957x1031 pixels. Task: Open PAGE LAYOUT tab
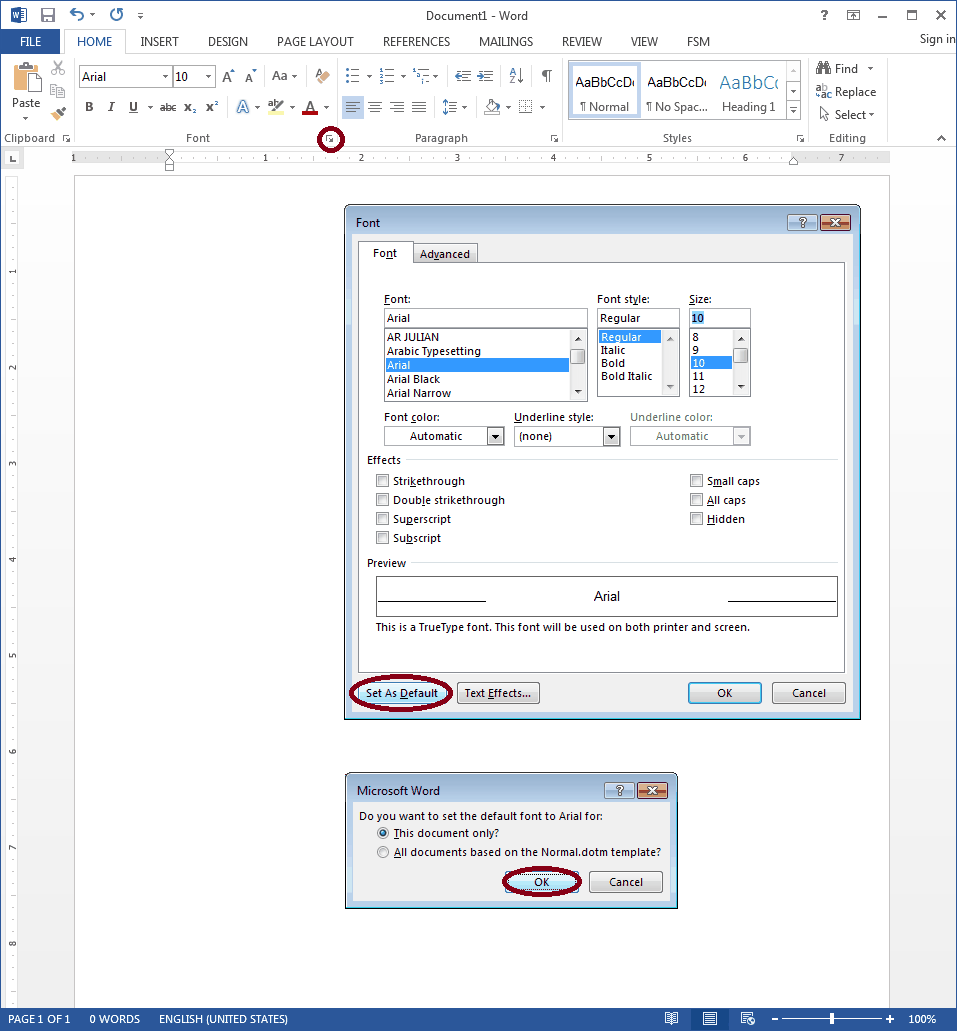coord(315,41)
